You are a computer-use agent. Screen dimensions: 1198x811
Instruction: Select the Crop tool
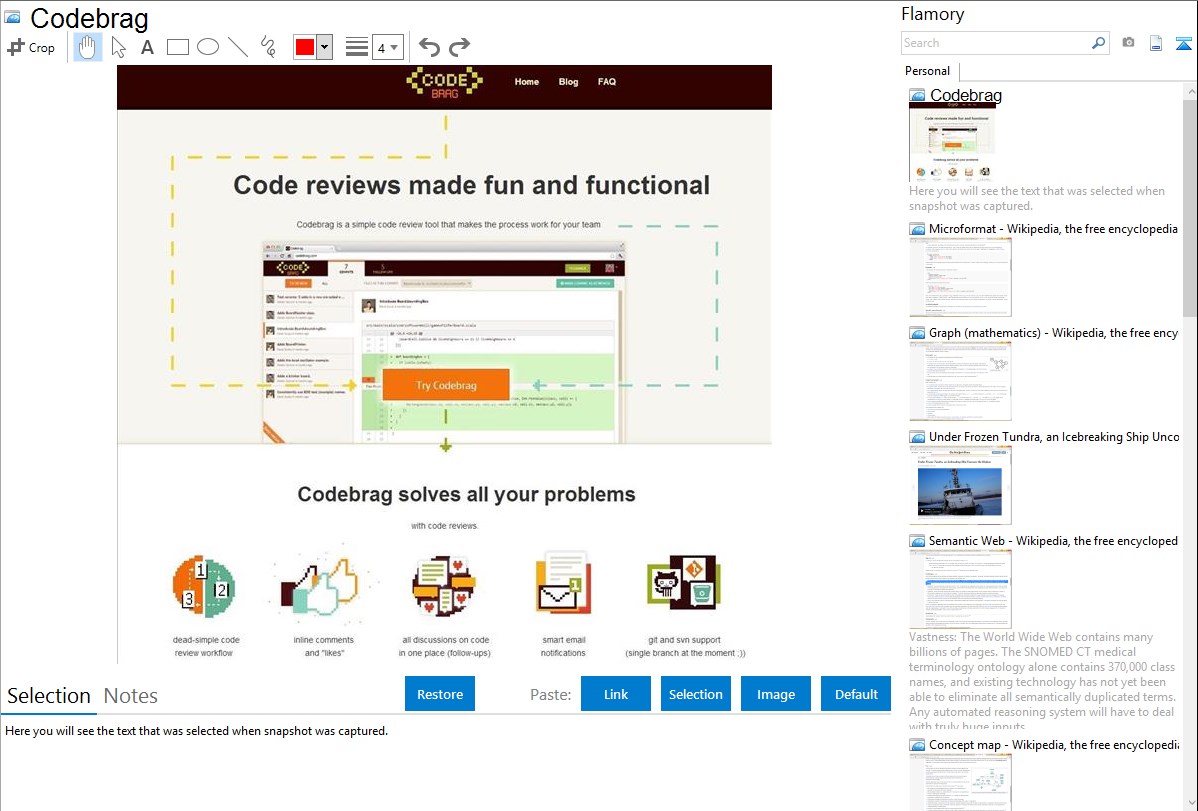[x=31, y=47]
